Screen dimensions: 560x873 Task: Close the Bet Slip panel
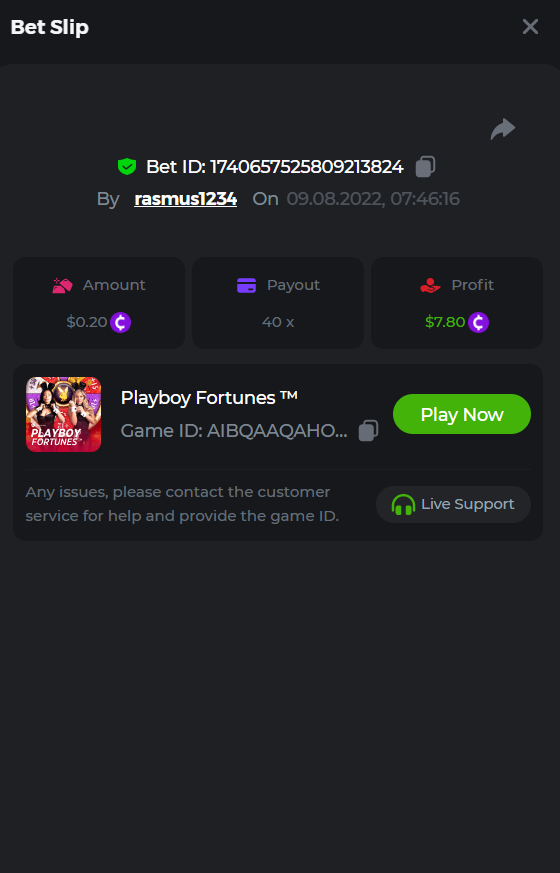tap(530, 26)
